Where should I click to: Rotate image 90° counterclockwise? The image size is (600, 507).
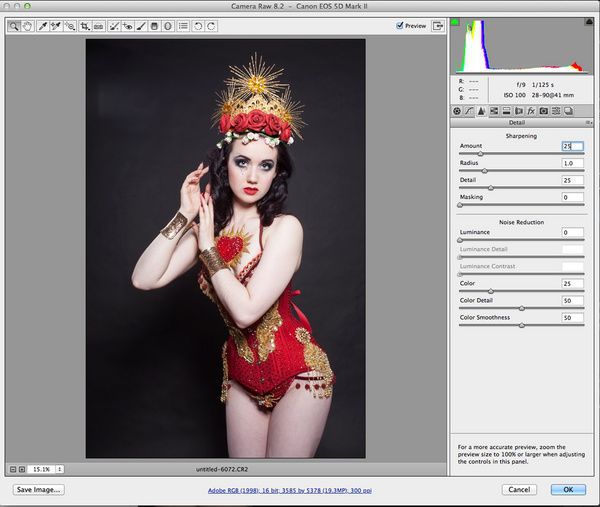(x=197, y=26)
